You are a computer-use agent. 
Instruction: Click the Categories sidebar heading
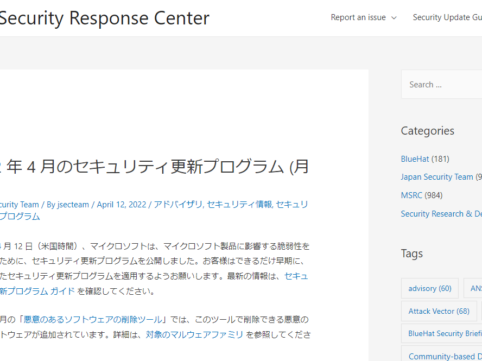pos(427,131)
